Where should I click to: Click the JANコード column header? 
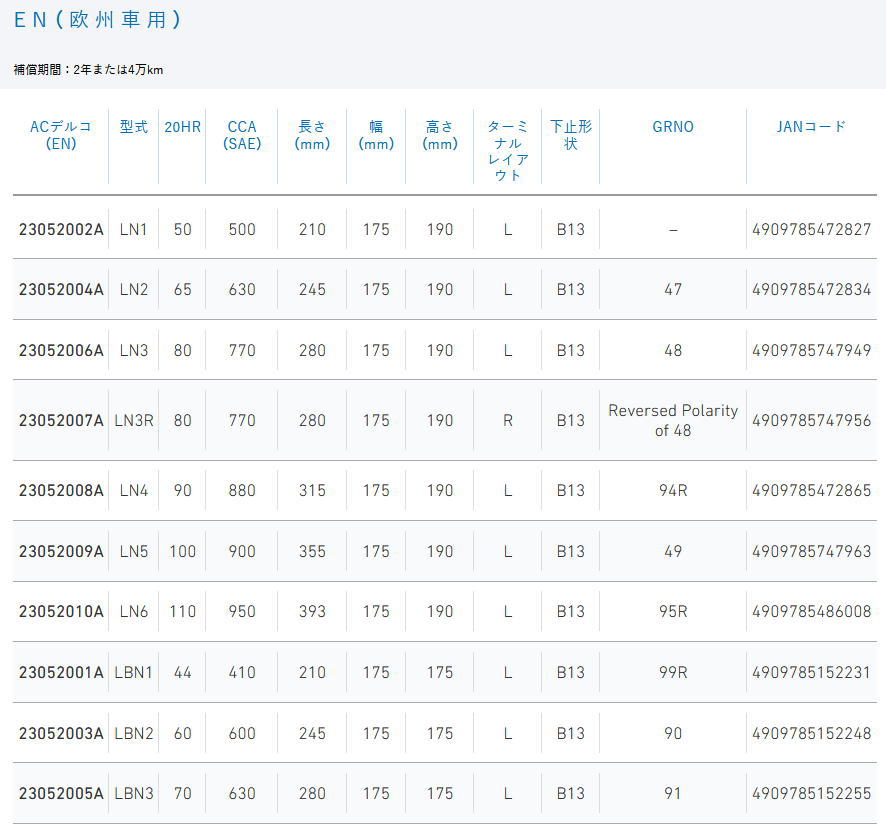811,127
